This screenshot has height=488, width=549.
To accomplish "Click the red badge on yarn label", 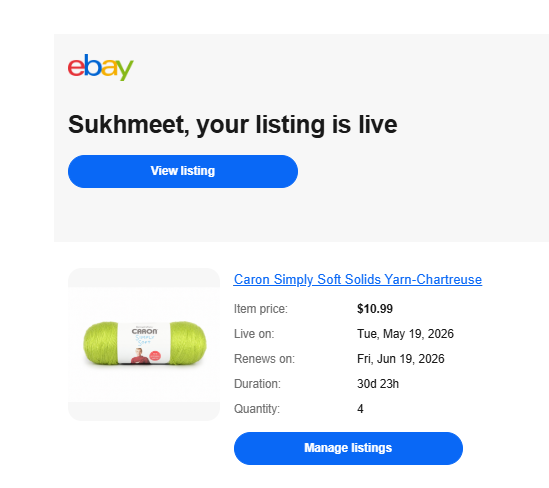I will click(155, 356).
